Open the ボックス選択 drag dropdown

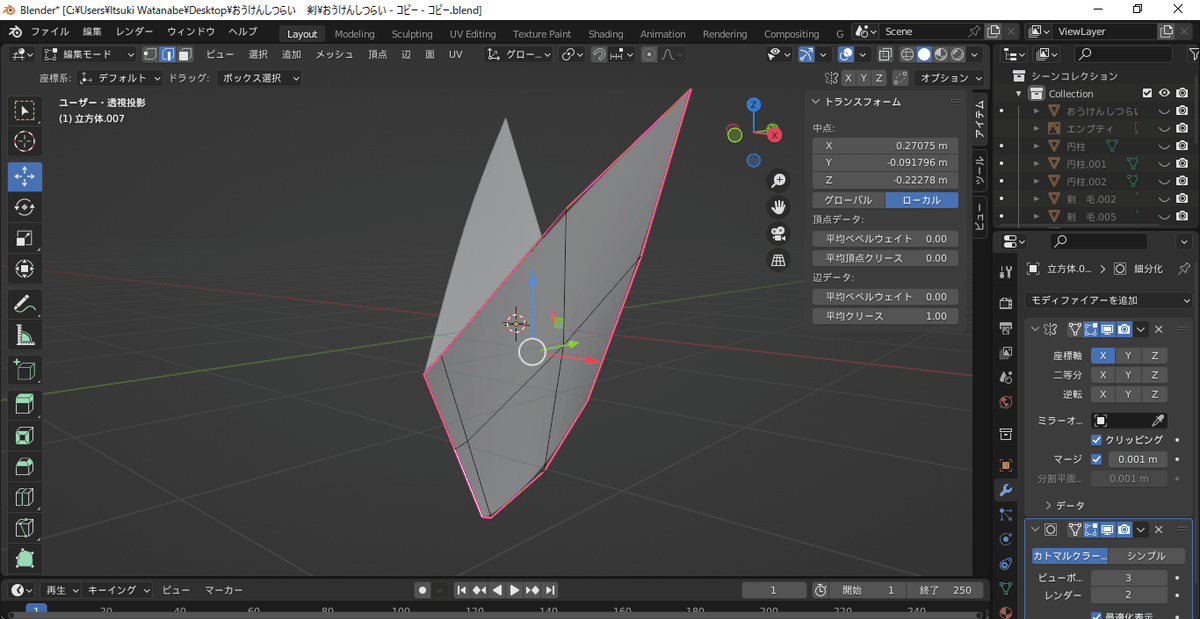pos(259,78)
